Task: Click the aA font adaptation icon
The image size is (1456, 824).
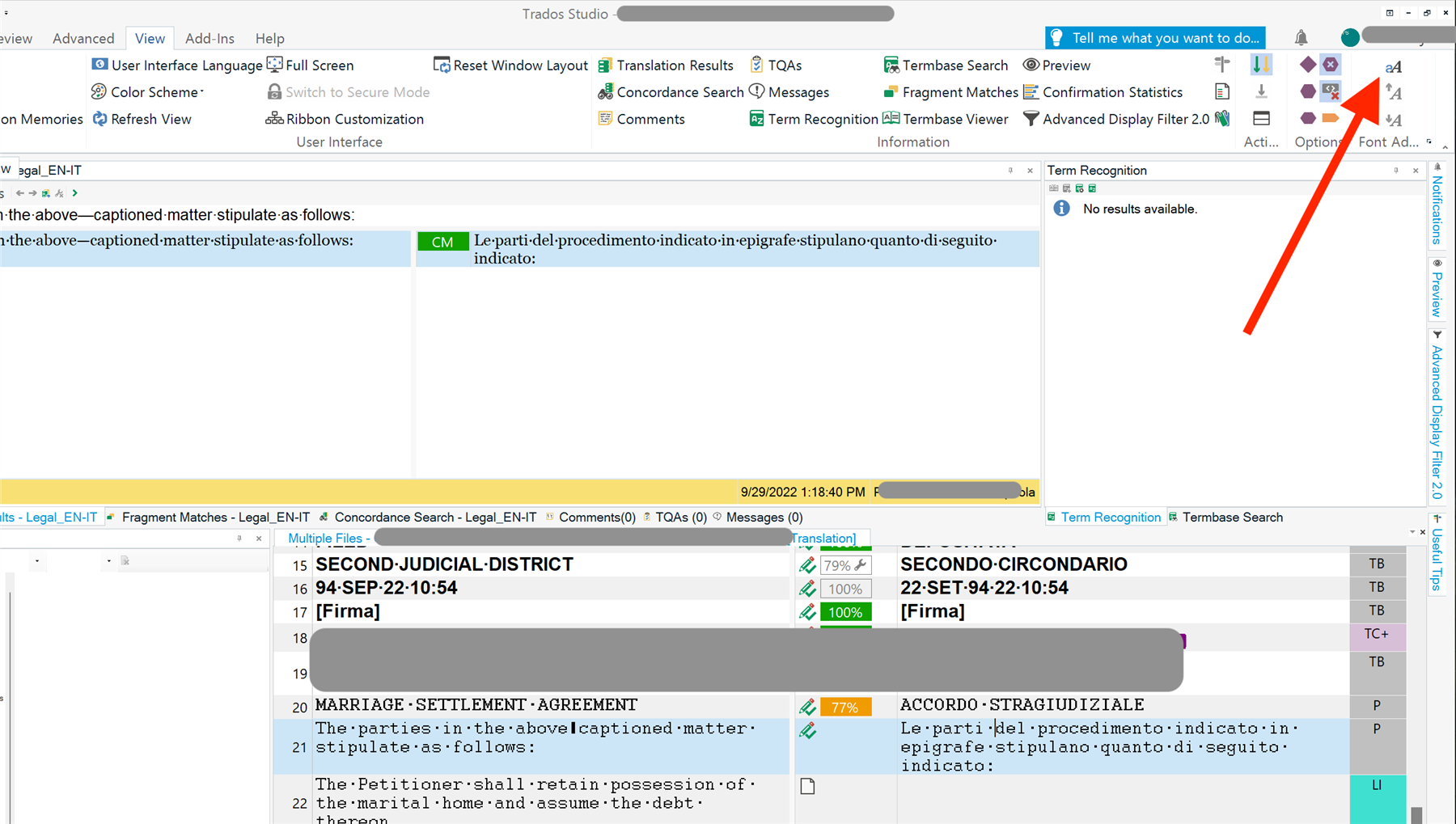Action: (x=1393, y=66)
